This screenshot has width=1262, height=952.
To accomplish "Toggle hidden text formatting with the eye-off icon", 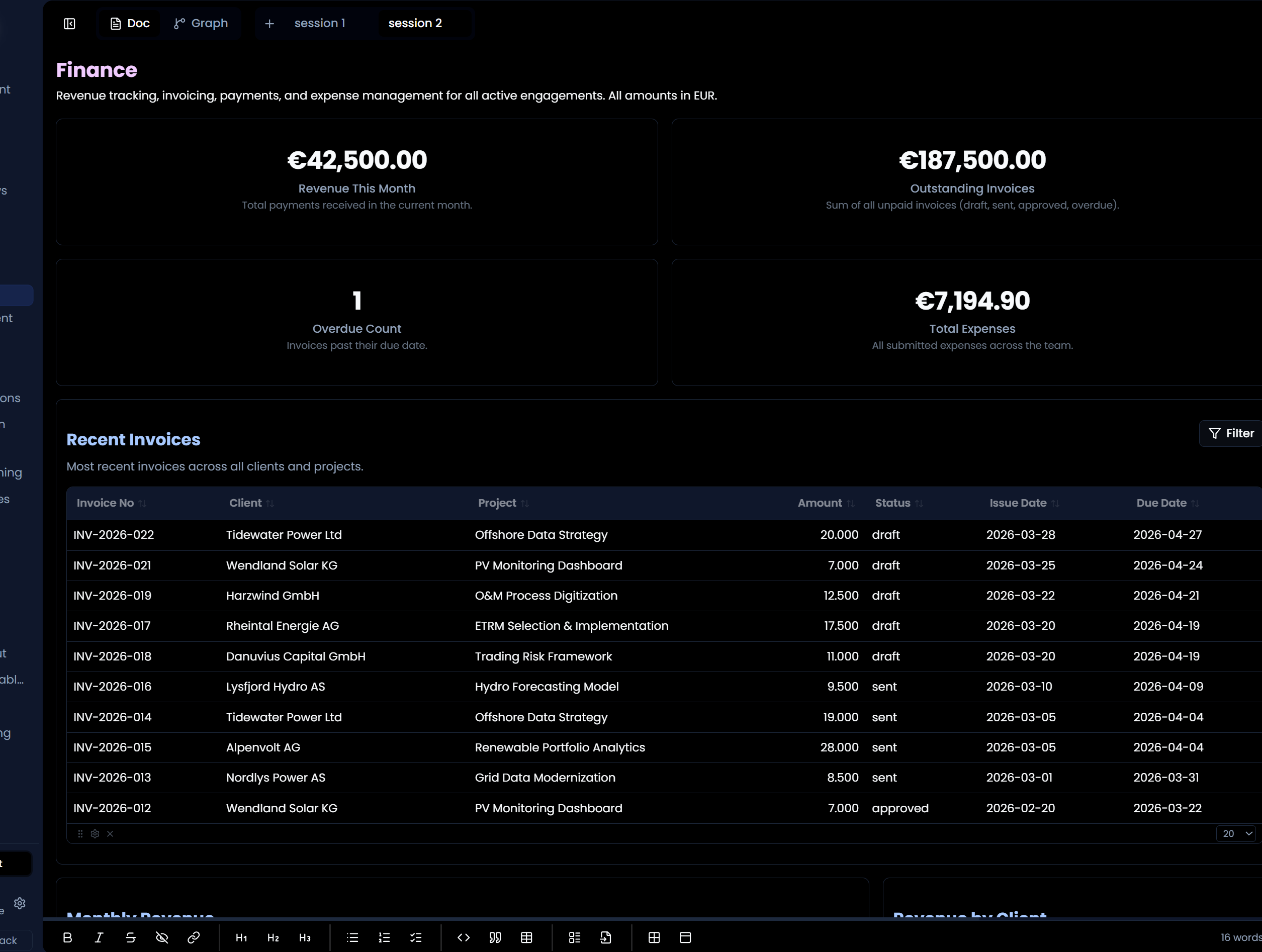I will (162, 937).
